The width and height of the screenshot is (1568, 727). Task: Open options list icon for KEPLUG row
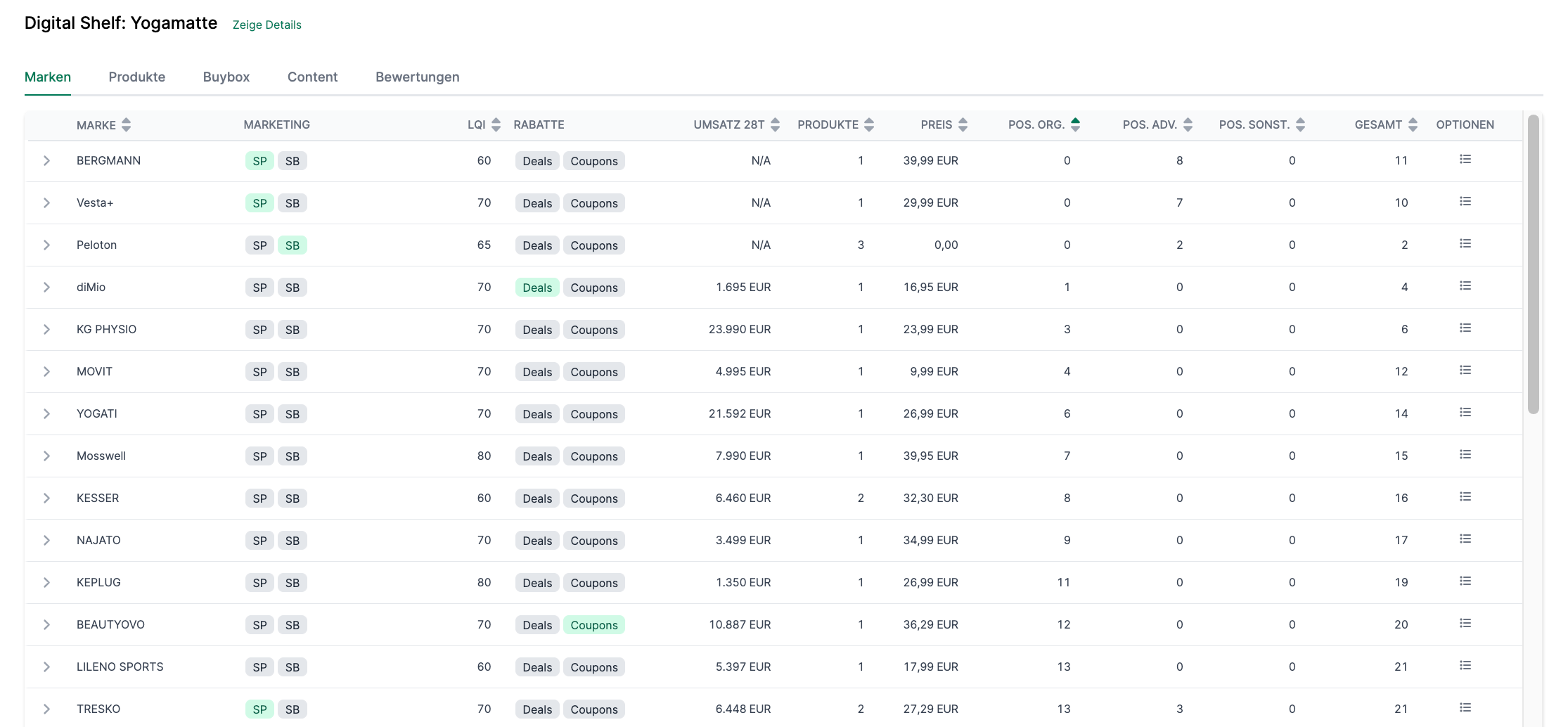click(1465, 581)
